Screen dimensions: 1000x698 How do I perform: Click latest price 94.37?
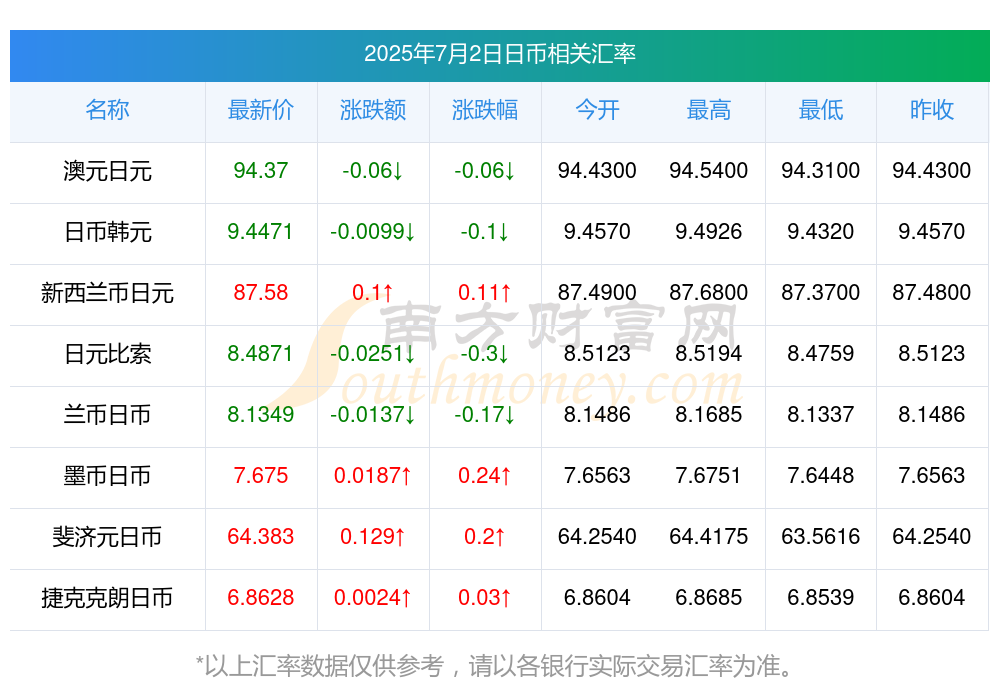(x=260, y=170)
